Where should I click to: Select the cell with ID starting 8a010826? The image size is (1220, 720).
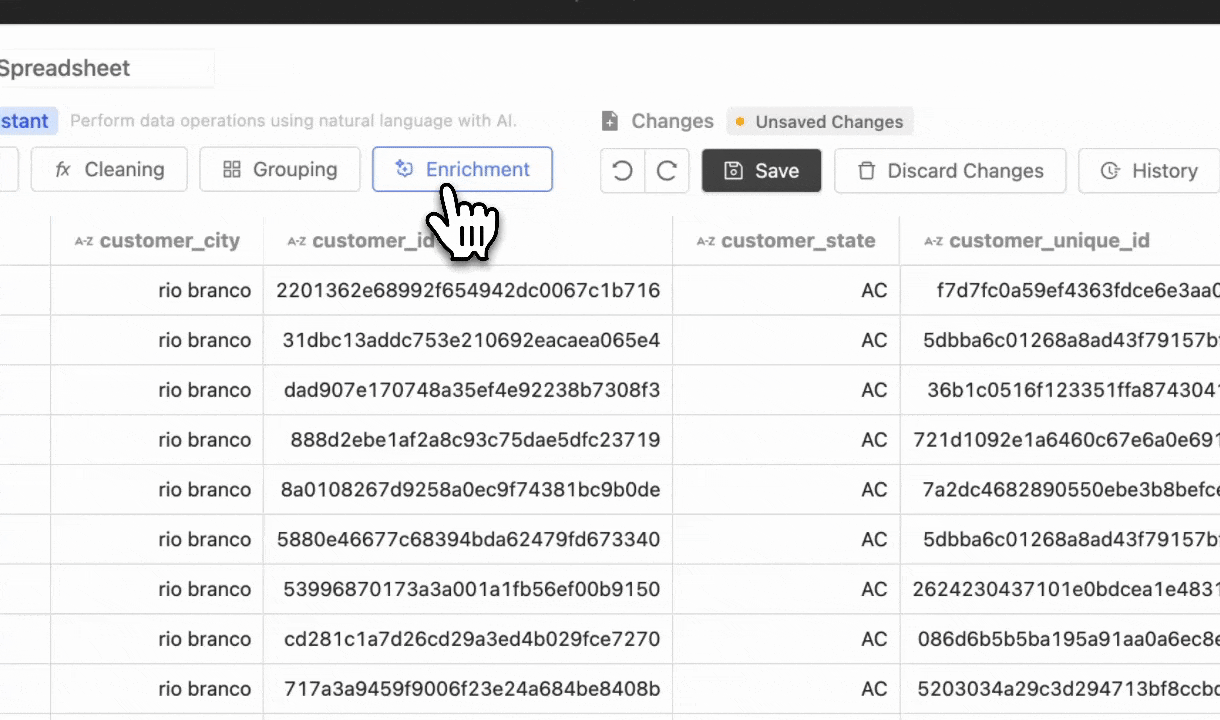click(468, 490)
